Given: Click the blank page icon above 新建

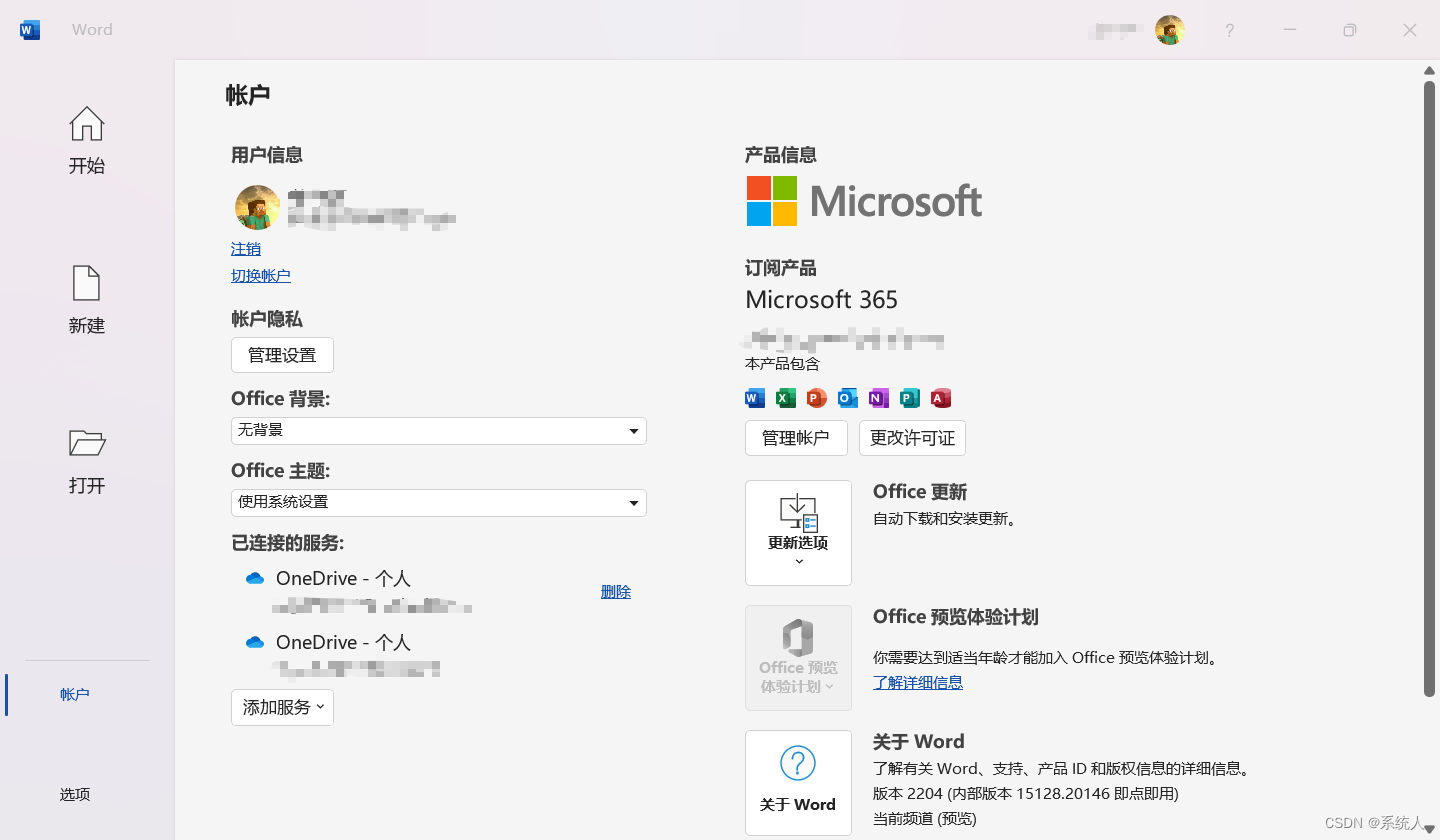Looking at the screenshot, I should coord(87,283).
